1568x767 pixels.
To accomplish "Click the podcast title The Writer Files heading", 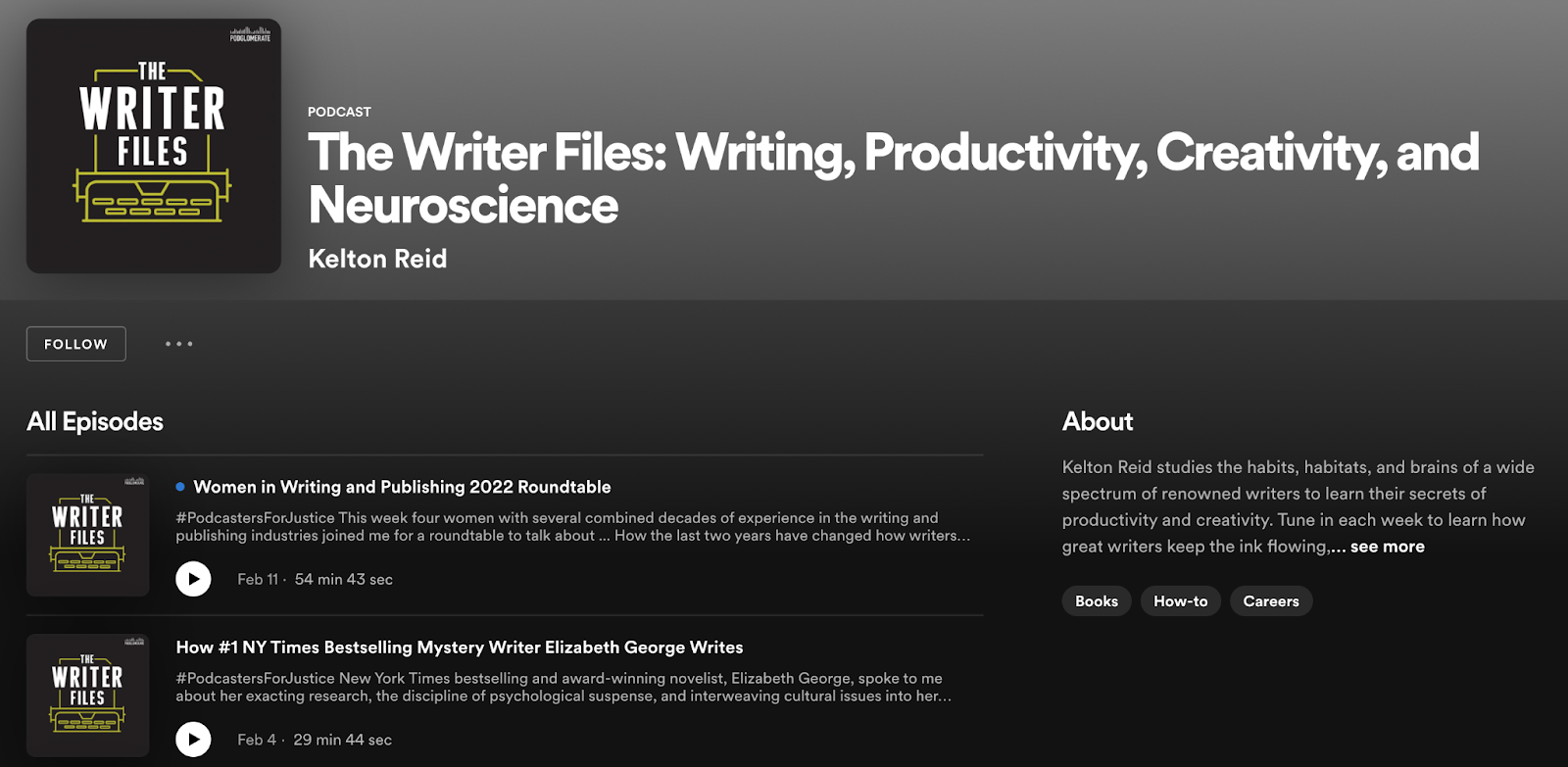I will (893, 178).
